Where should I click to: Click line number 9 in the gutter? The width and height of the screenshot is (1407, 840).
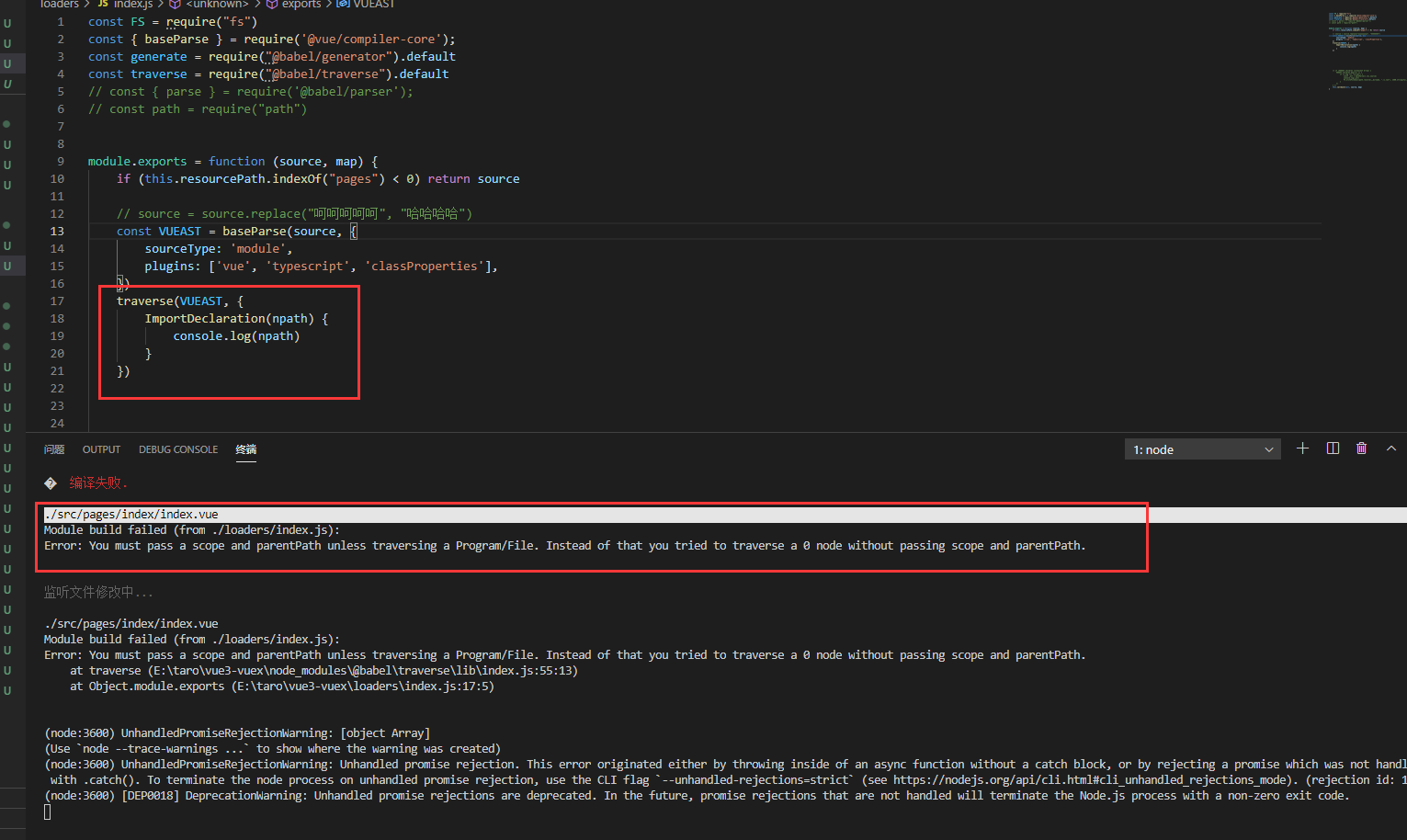pyautogui.click(x=61, y=162)
